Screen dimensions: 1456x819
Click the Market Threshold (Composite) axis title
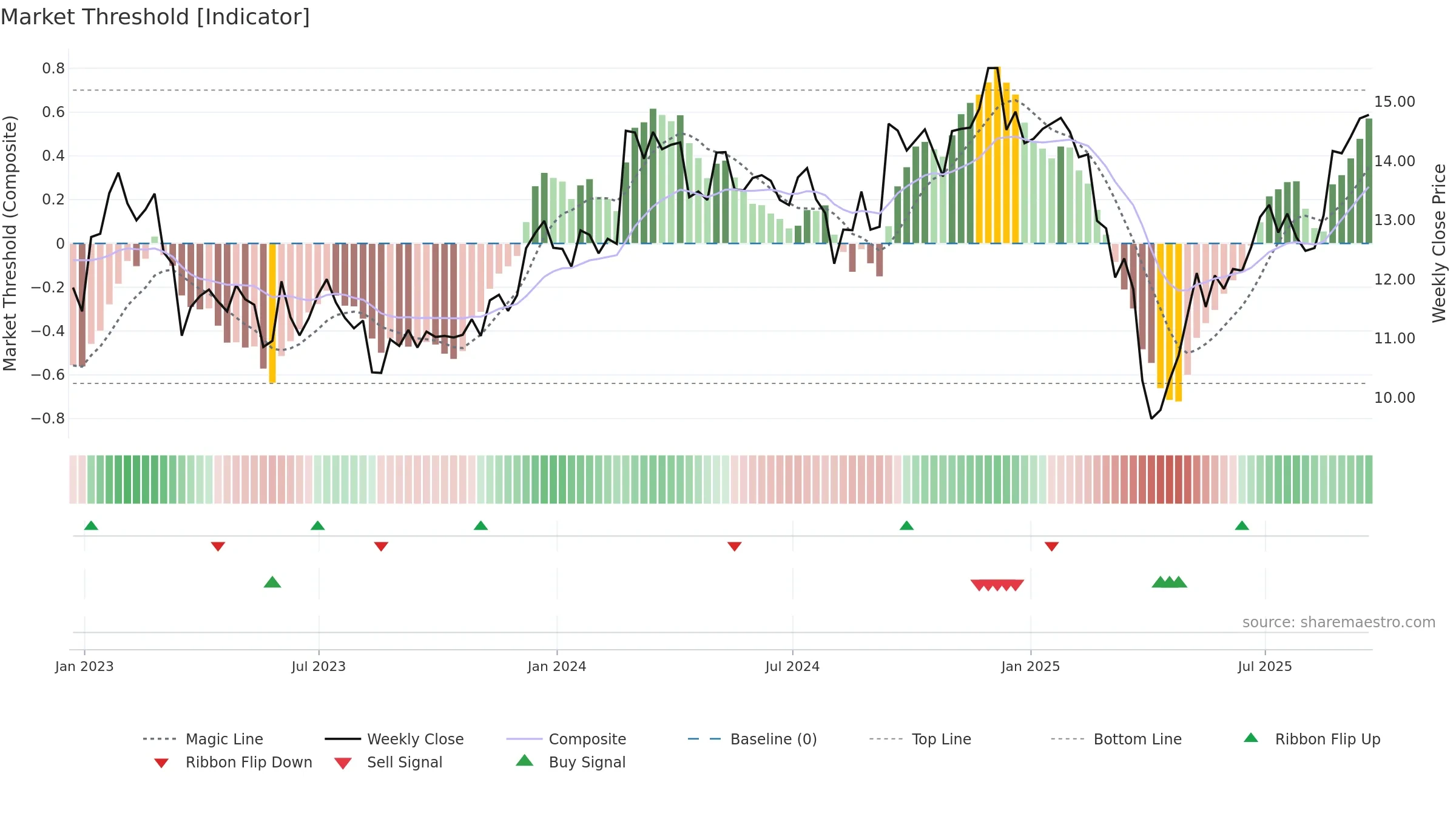10,243
